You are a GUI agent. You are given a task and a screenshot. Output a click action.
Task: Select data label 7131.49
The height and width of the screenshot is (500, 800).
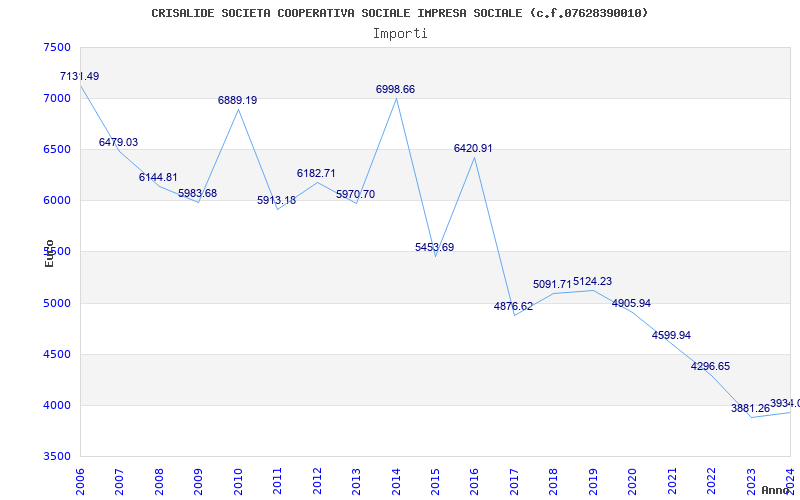coord(80,77)
